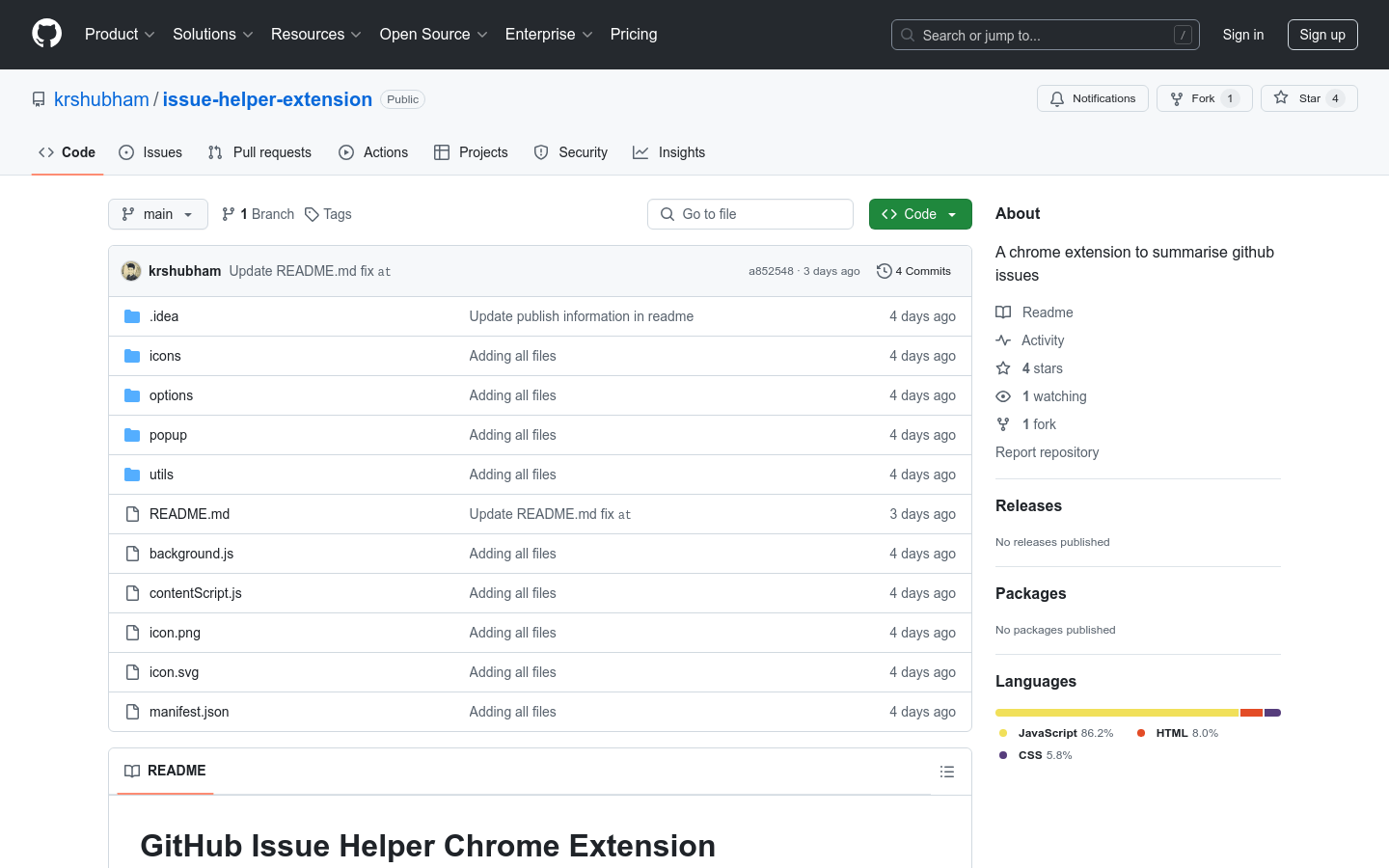Click the Activity pulse icon in About
The height and width of the screenshot is (868, 1389).
[1003, 340]
